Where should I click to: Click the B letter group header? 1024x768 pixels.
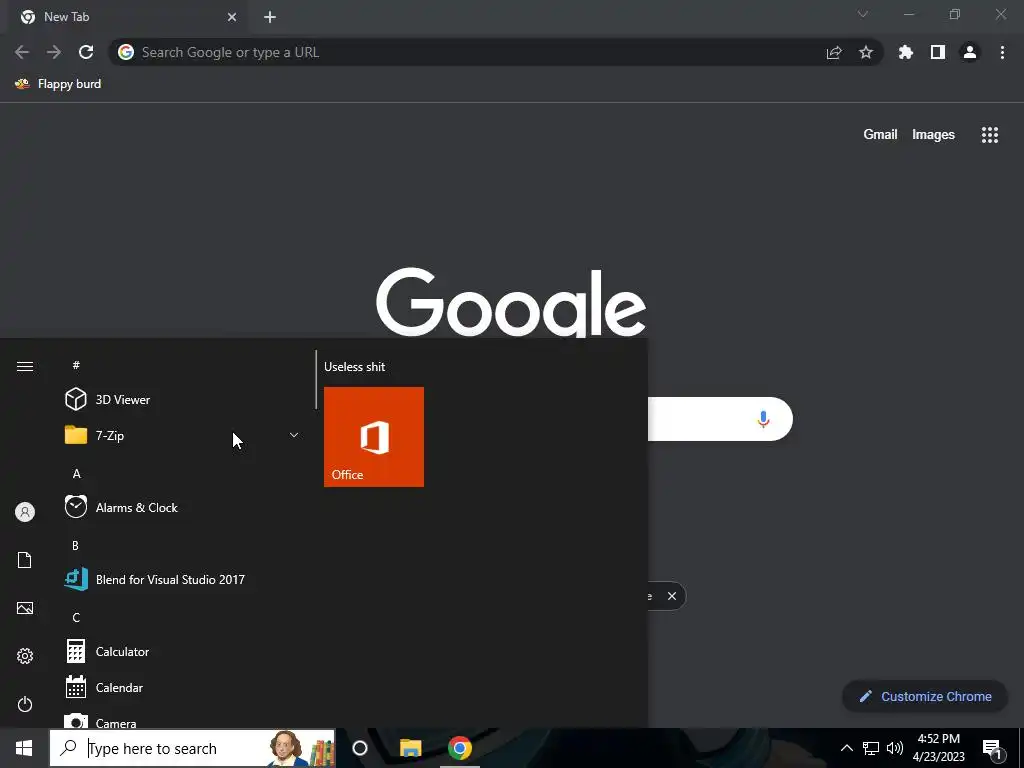pyautogui.click(x=76, y=545)
